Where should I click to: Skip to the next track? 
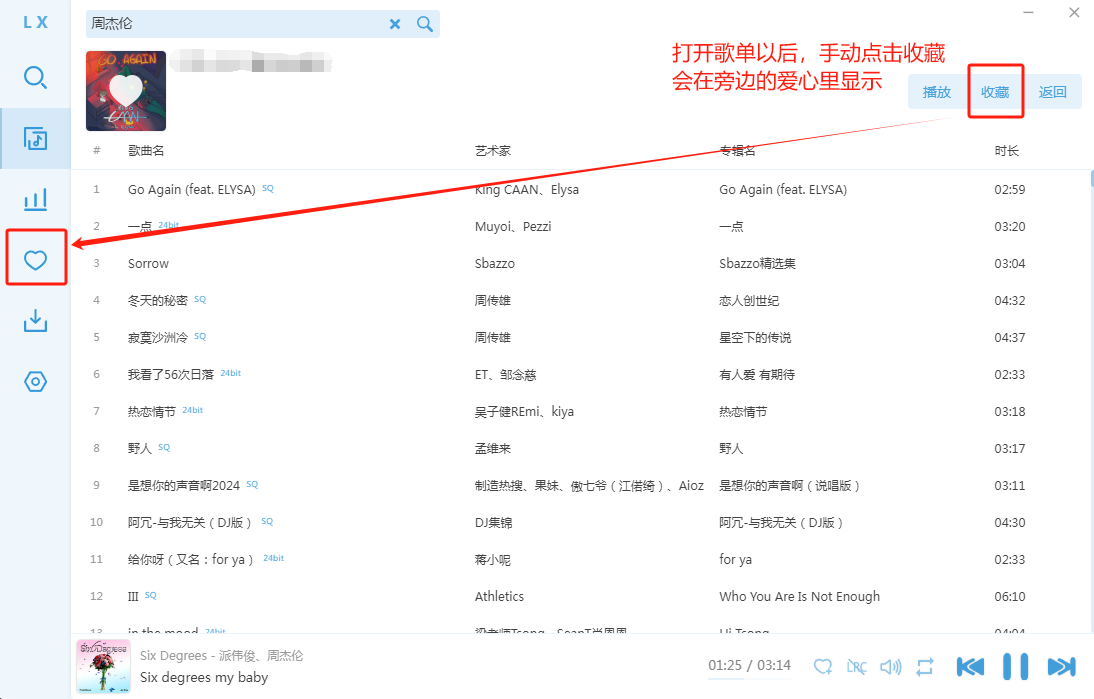point(1061,666)
